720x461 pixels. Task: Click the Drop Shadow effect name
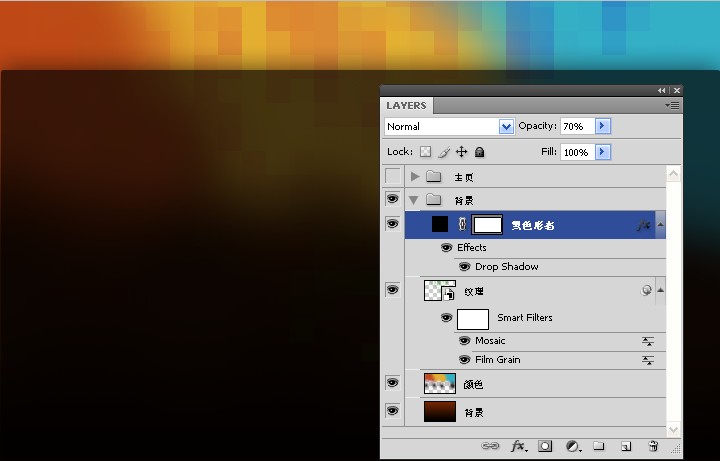(x=506, y=267)
